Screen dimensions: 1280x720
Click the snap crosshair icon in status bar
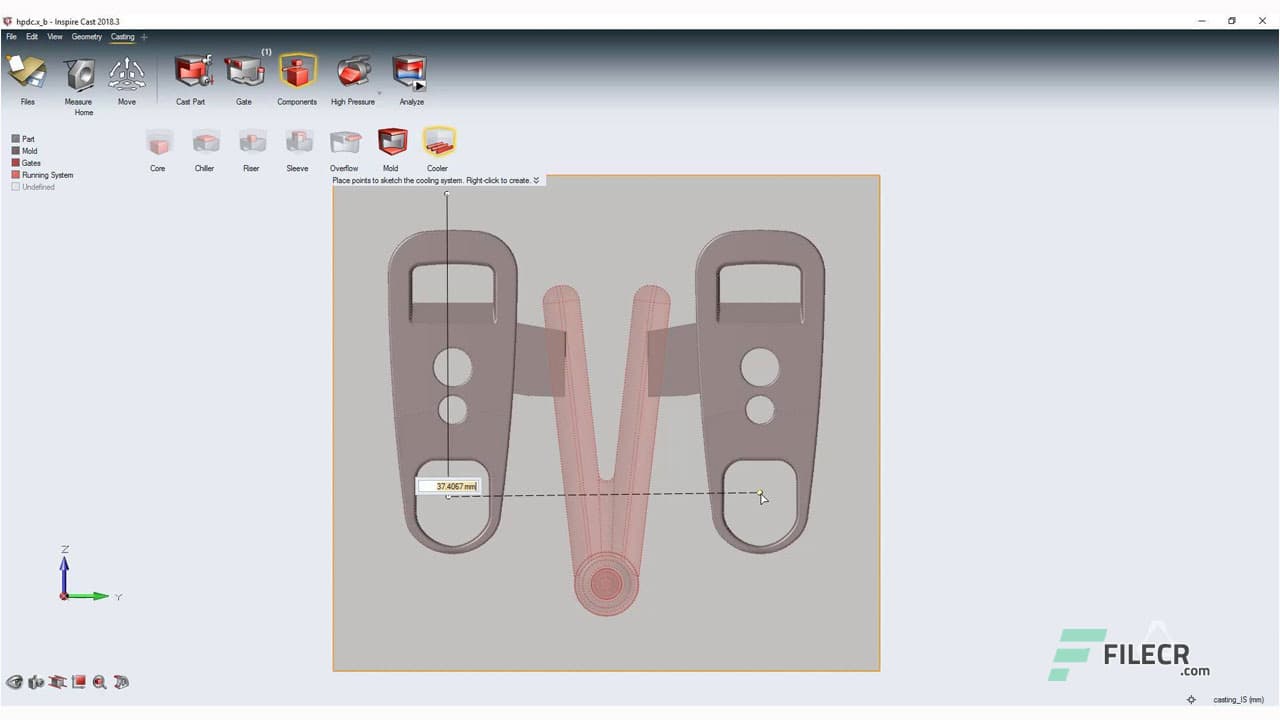point(1191,700)
